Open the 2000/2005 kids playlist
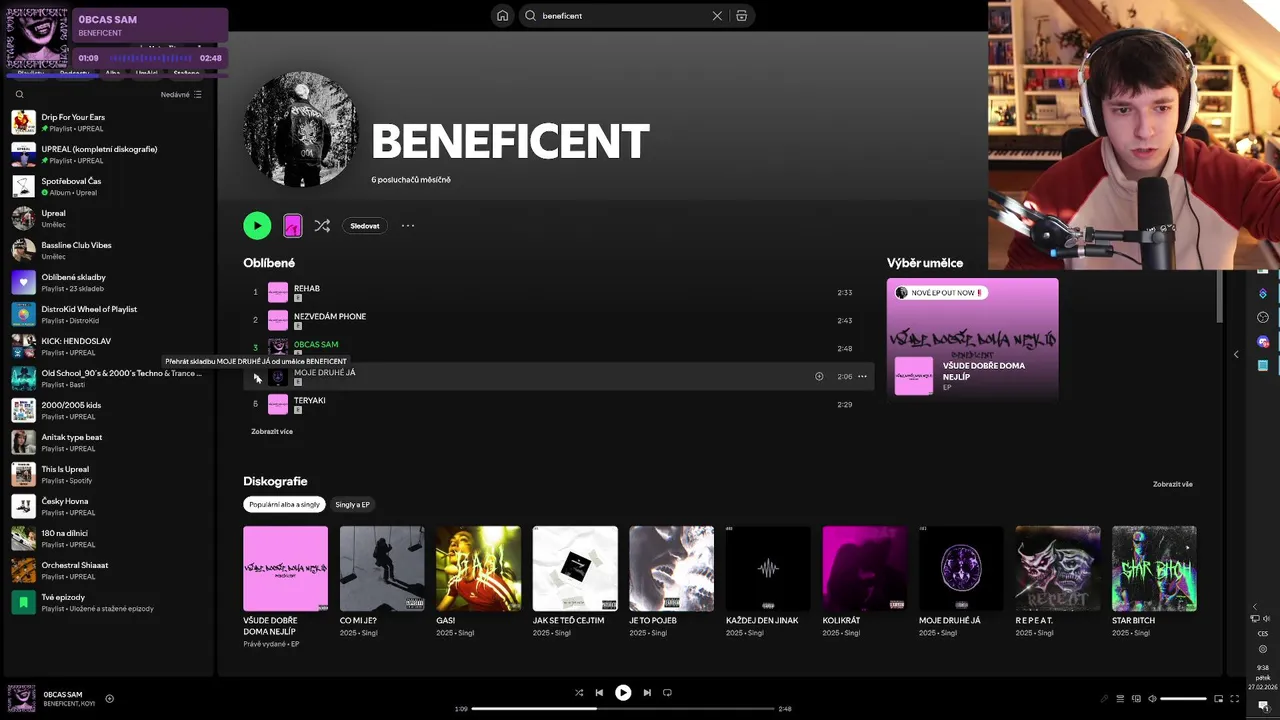This screenshot has height=720, width=1280. tap(108, 411)
